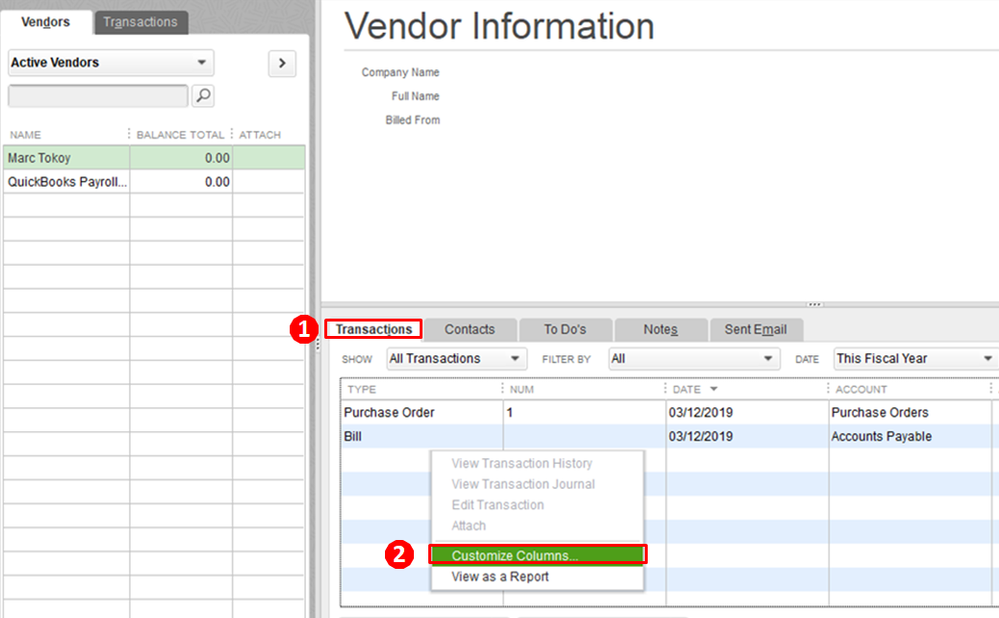Open the Contacts tab
999x618 pixels.
[470, 329]
